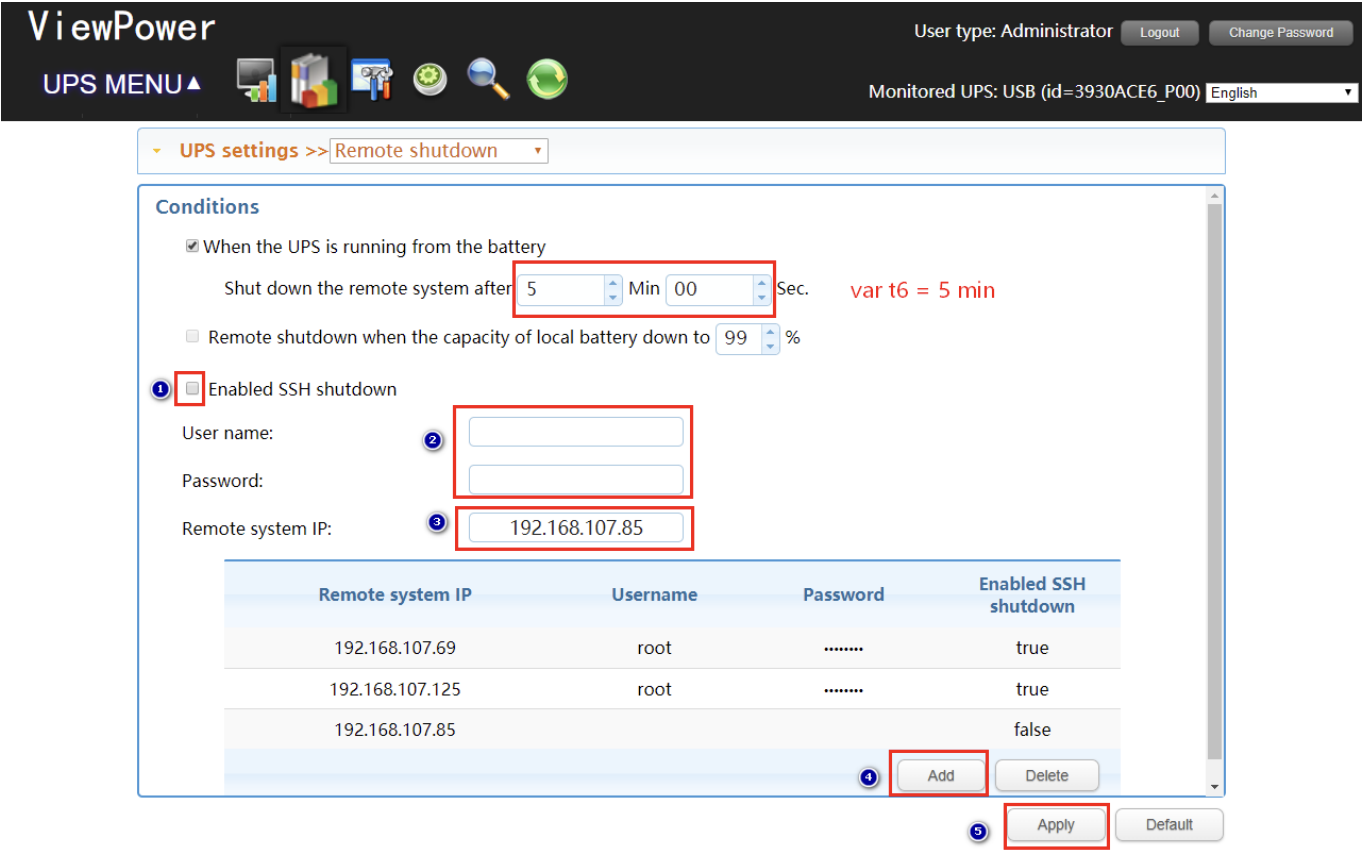Click the User name input field
Screen dimensions: 1368x868
pyautogui.click(x=576, y=432)
